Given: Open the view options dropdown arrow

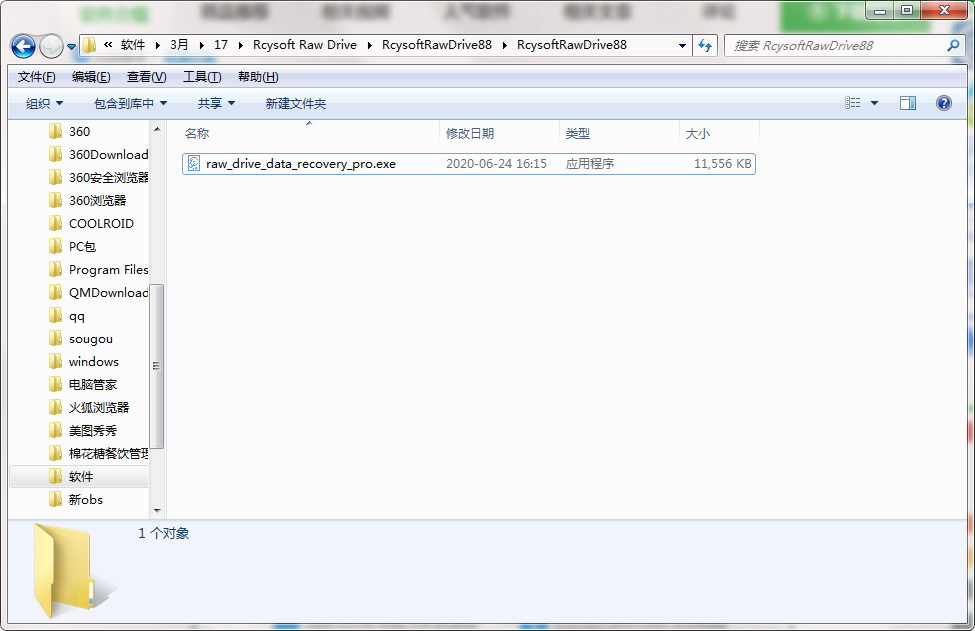Looking at the screenshot, I should point(874,103).
